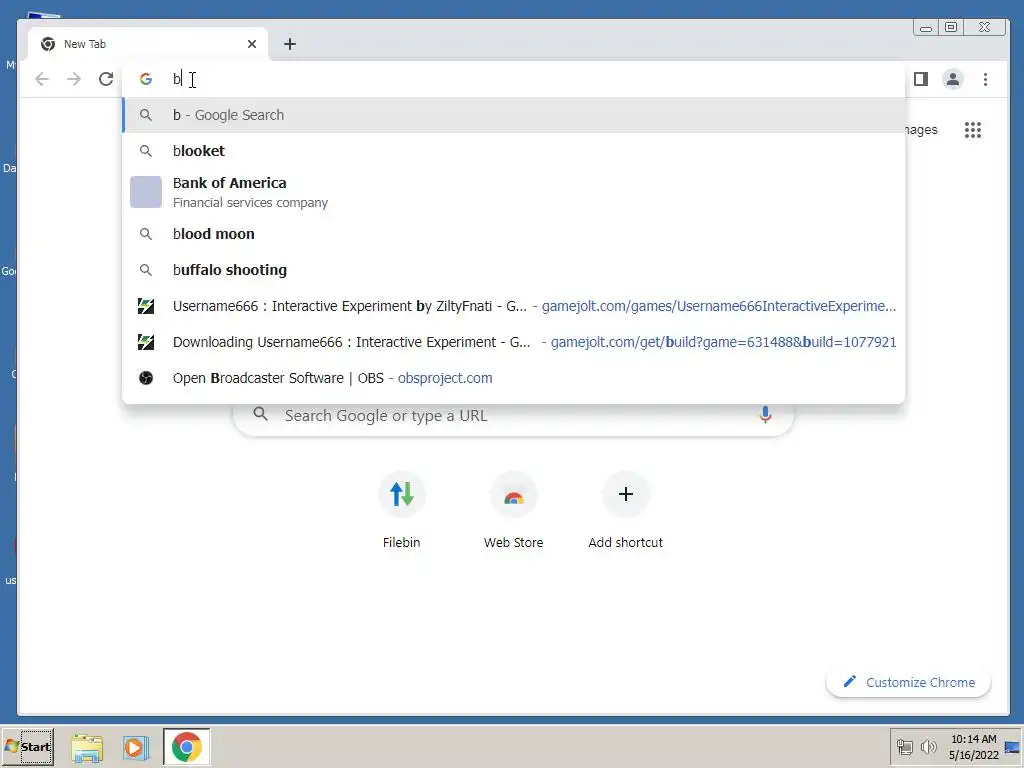Reload the page with refresh icon
1024x768 pixels.
pyautogui.click(x=106, y=79)
